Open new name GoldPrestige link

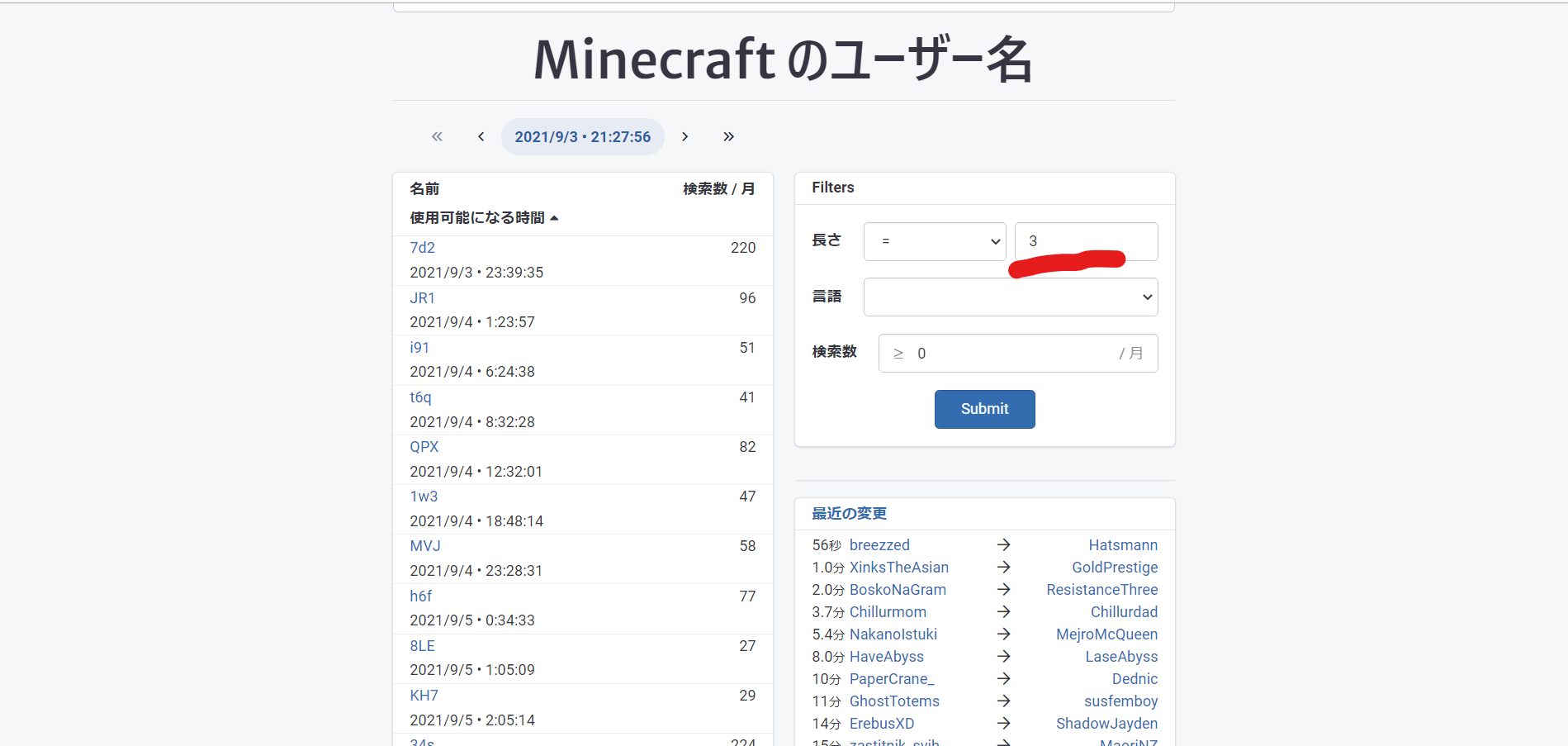pyautogui.click(x=1115, y=568)
